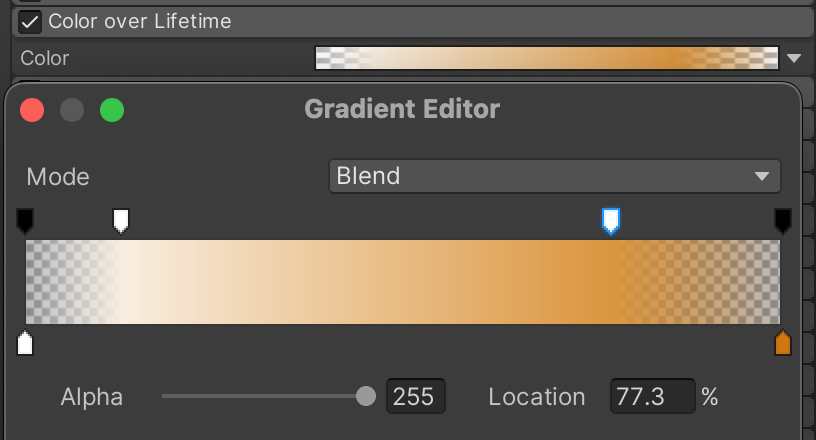Viewport: 816px width, 440px height.
Task: Click the blue-highlighted selected alpha key marker
Action: pos(610,220)
